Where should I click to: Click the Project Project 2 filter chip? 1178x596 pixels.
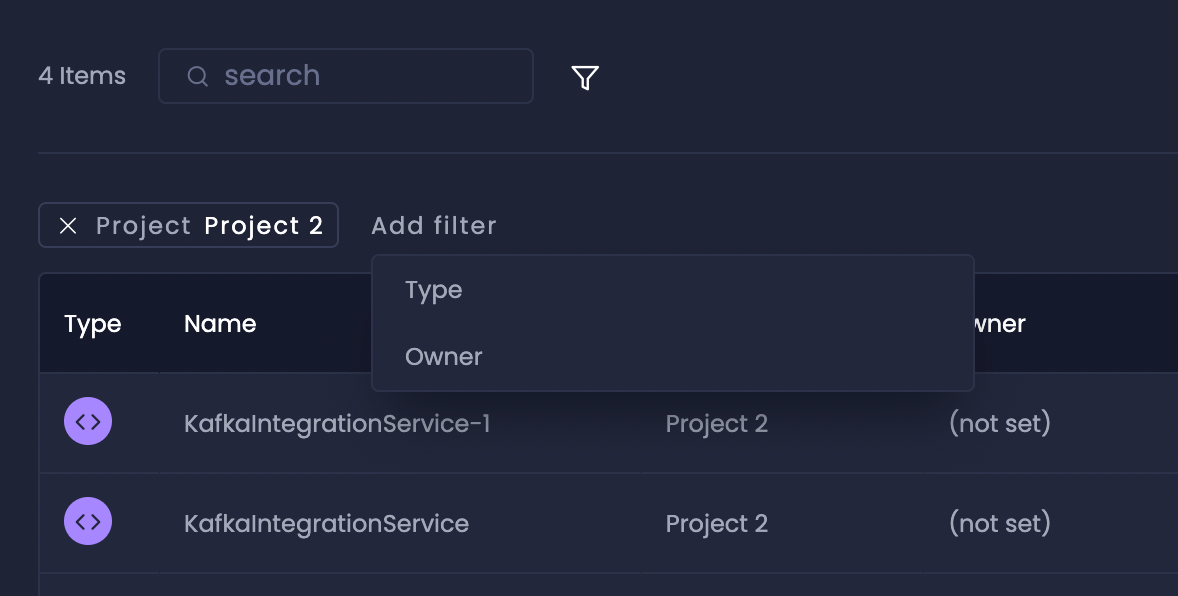[x=189, y=225]
